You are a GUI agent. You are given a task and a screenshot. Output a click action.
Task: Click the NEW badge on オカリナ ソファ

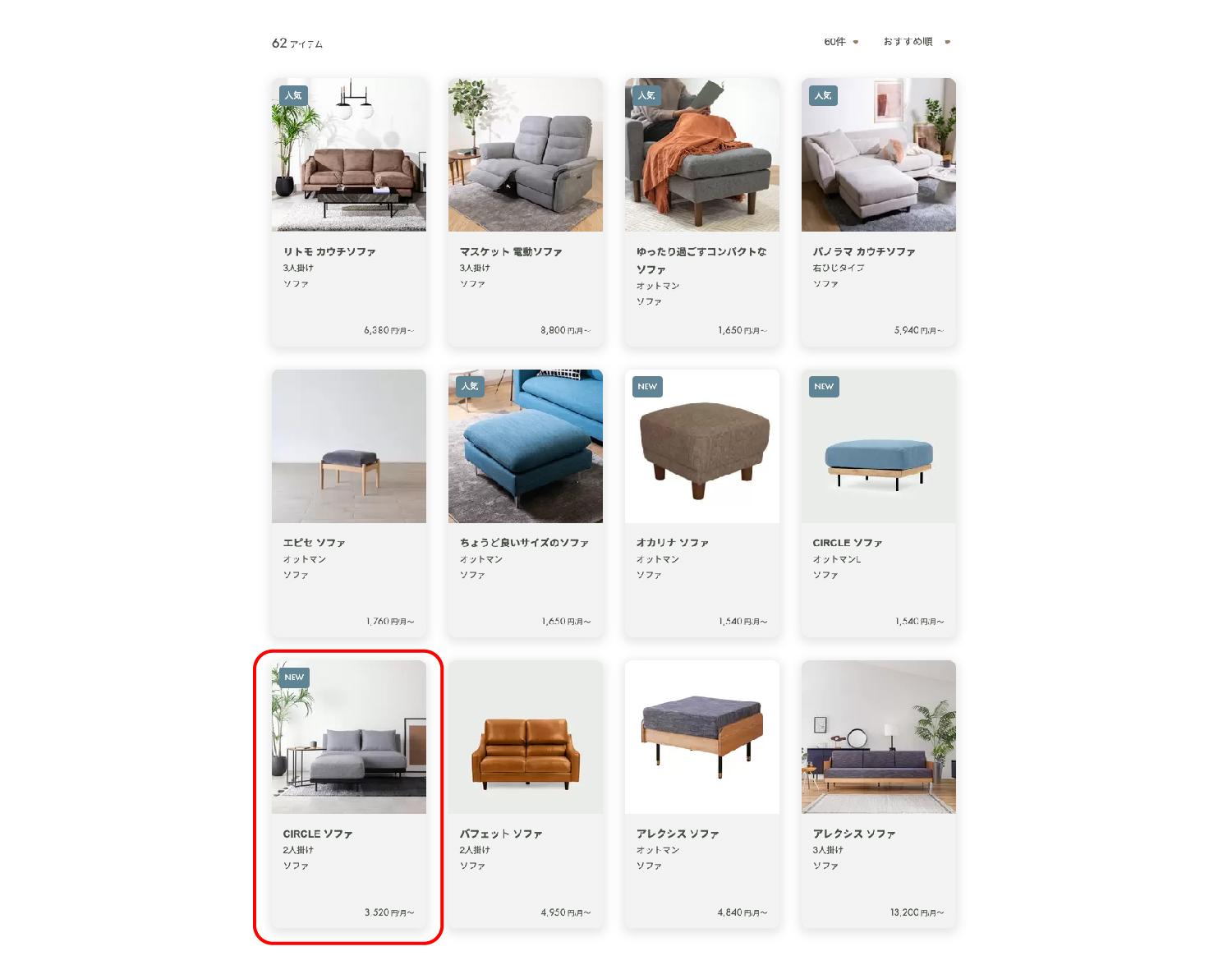point(647,387)
